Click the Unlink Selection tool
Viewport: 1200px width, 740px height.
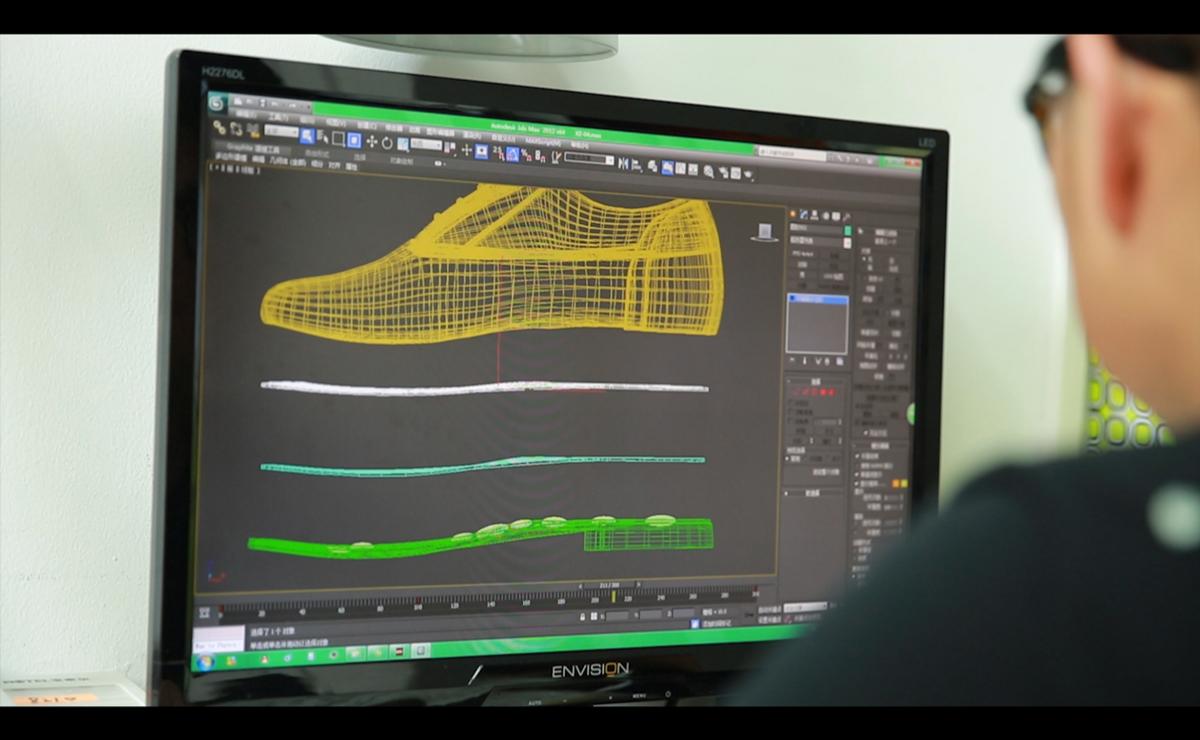(x=236, y=129)
